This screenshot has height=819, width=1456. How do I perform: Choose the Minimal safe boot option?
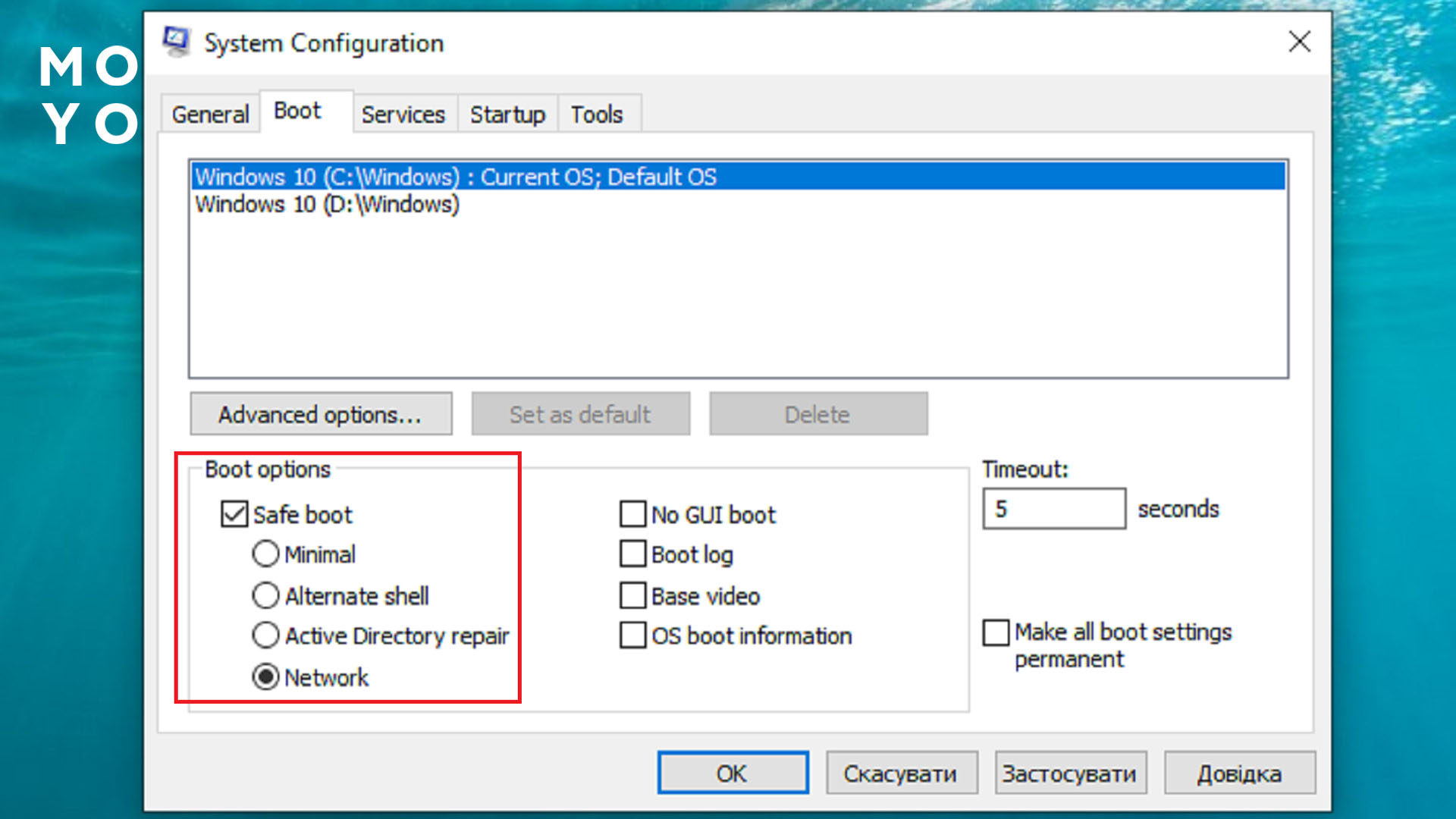(265, 554)
